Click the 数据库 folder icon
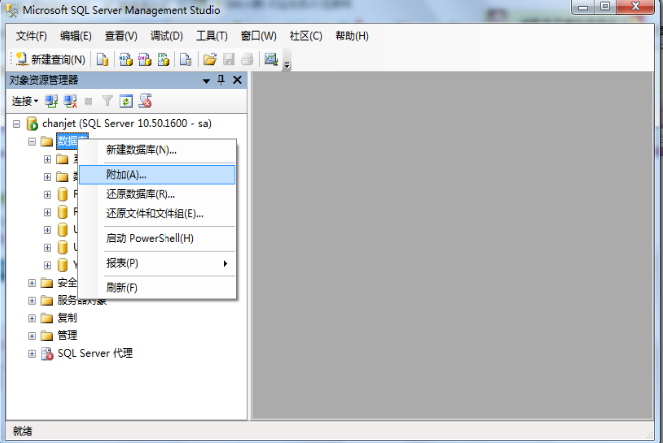Screen dimensions: 663x443 click(47, 141)
